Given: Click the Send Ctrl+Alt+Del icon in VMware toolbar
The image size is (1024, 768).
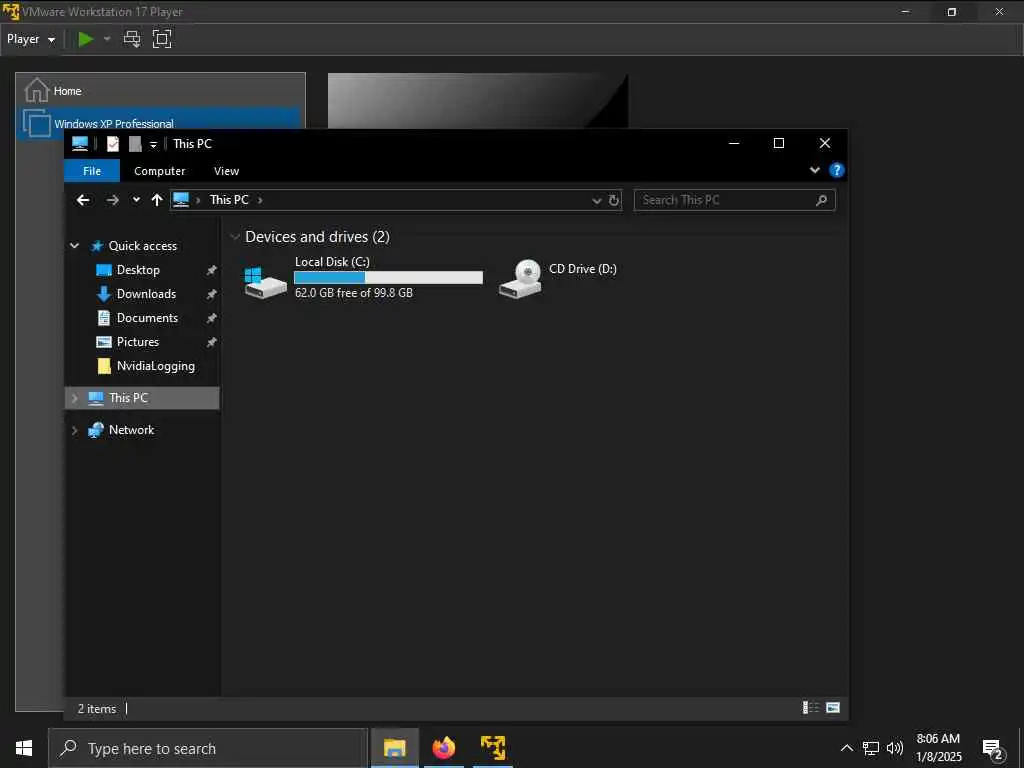Looking at the screenshot, I should 132,39.
